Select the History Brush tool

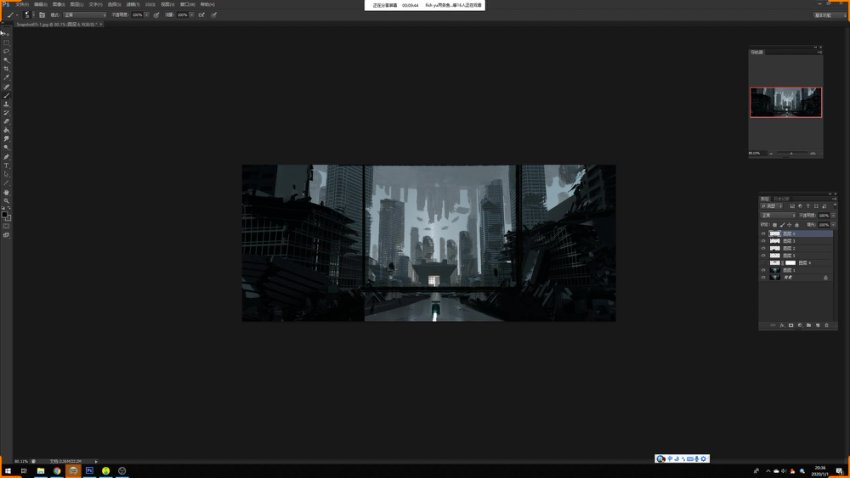tap(7, 113)
